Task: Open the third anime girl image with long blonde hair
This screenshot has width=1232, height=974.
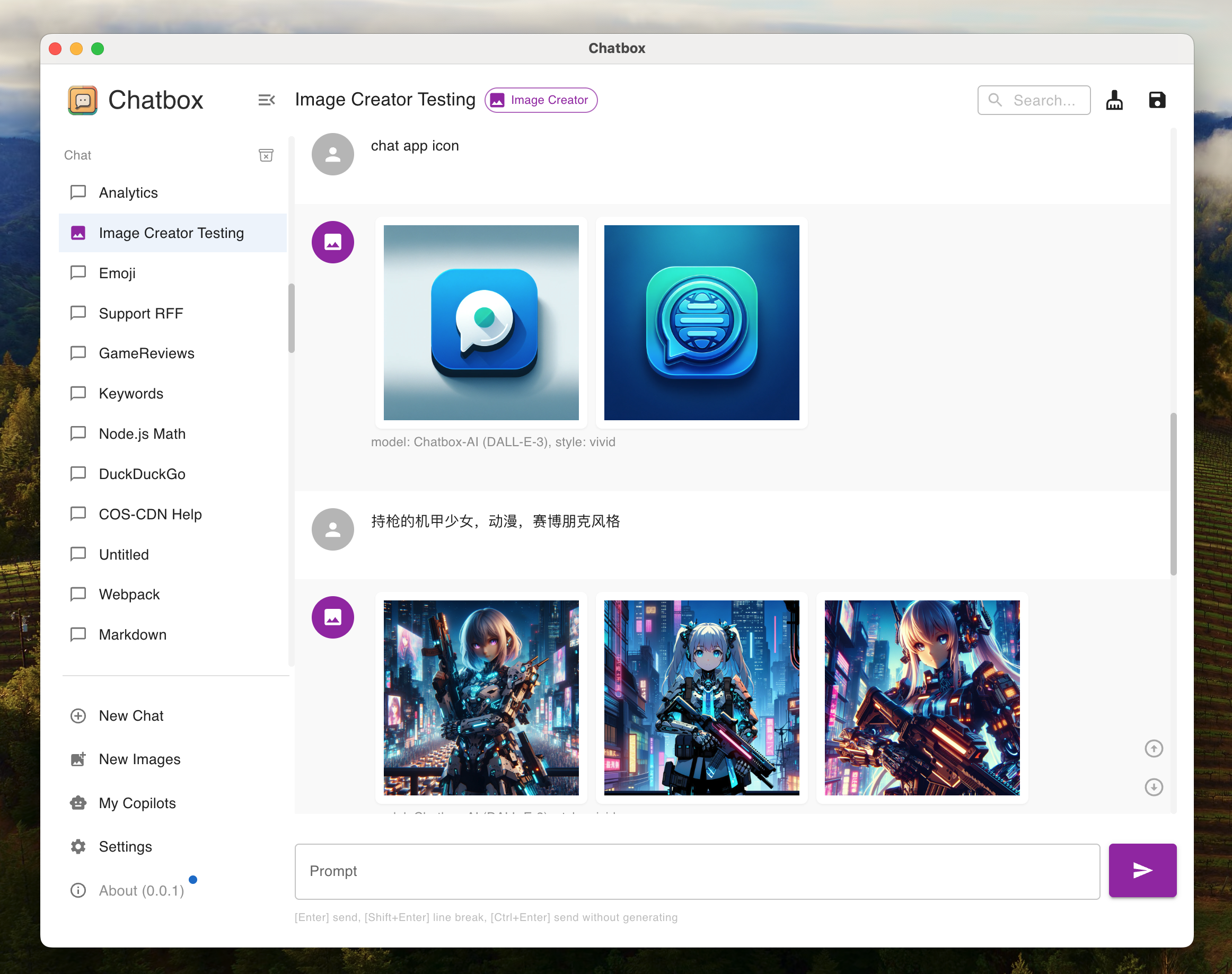Action: click(922, 697)
